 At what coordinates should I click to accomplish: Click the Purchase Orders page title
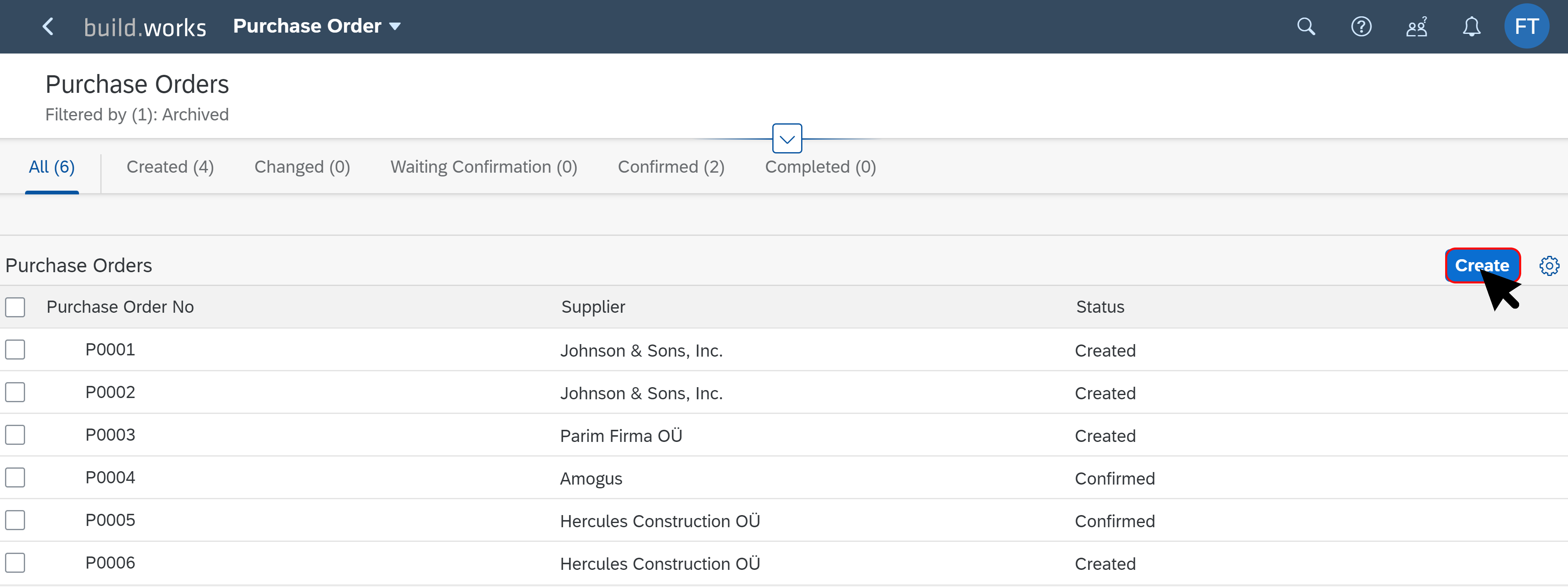click(137, 84)
